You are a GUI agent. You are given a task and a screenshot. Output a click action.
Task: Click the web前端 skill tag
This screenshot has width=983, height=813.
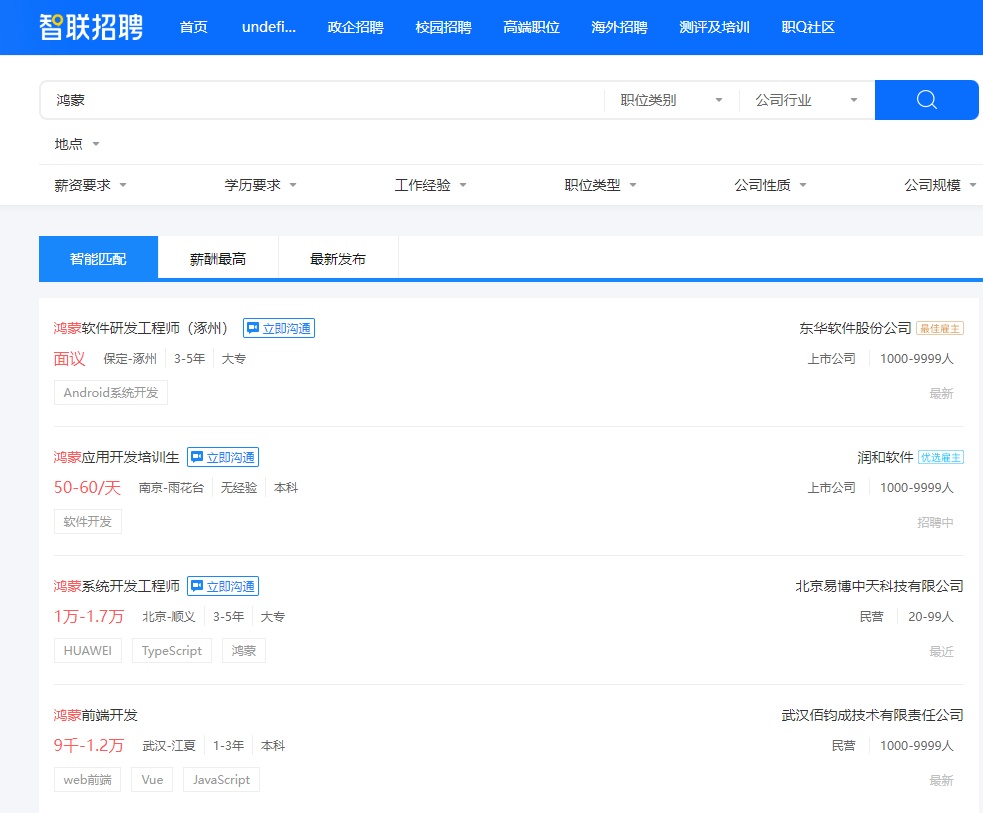pos(88,780)
